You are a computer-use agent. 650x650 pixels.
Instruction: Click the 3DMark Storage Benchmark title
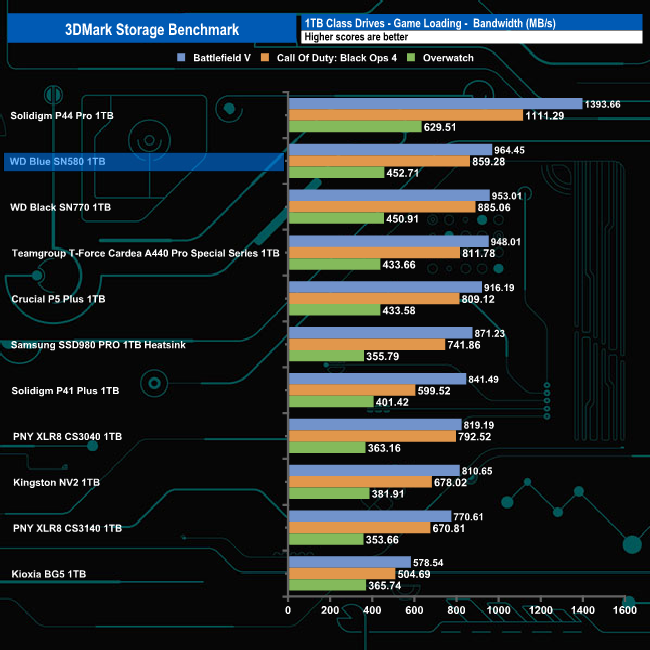pyautogui.click(x=152, y=29)
